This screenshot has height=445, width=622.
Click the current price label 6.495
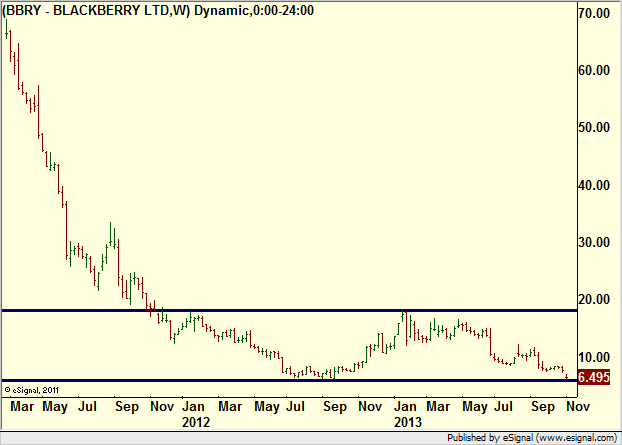click(594, 377)
